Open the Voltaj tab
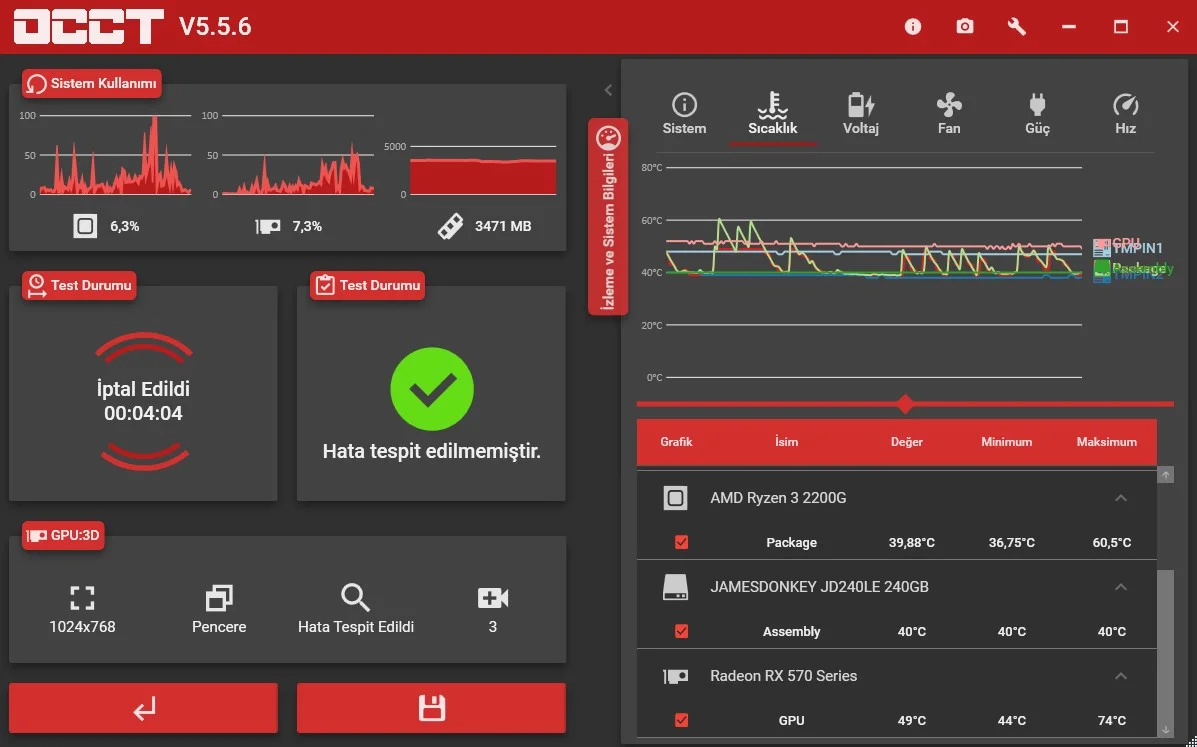 click(x=860, y=114)
